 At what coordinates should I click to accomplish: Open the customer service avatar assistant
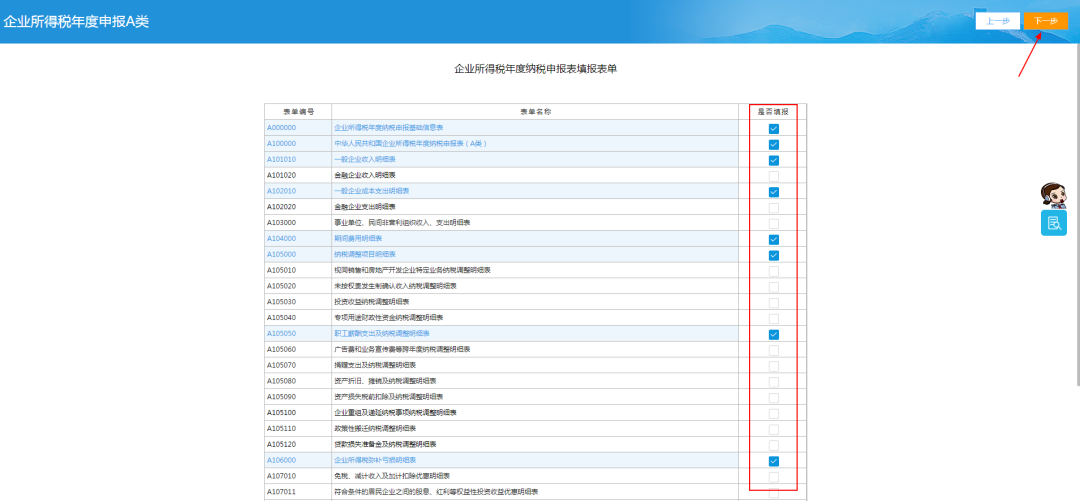click(1053, 194)
